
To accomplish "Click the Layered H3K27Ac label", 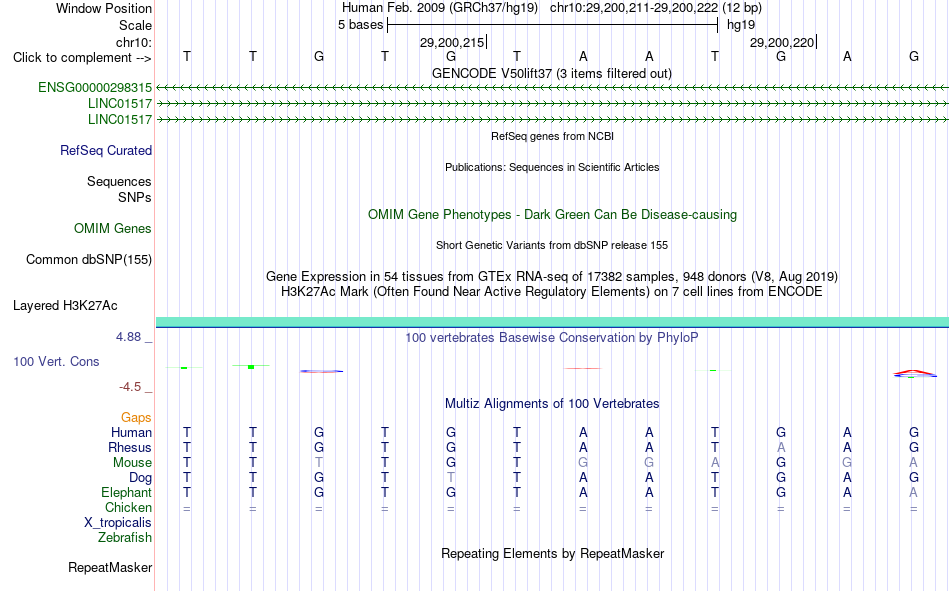I will (65, 306).
